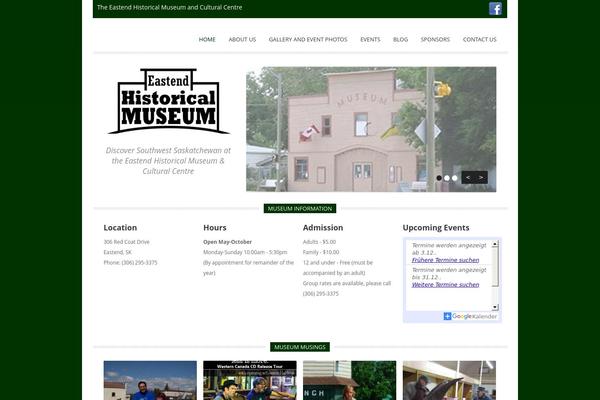The width and height of the screenshot is (600, 400).
Task: Click the calendar scrollbar thumb
Action: point(495,267)
